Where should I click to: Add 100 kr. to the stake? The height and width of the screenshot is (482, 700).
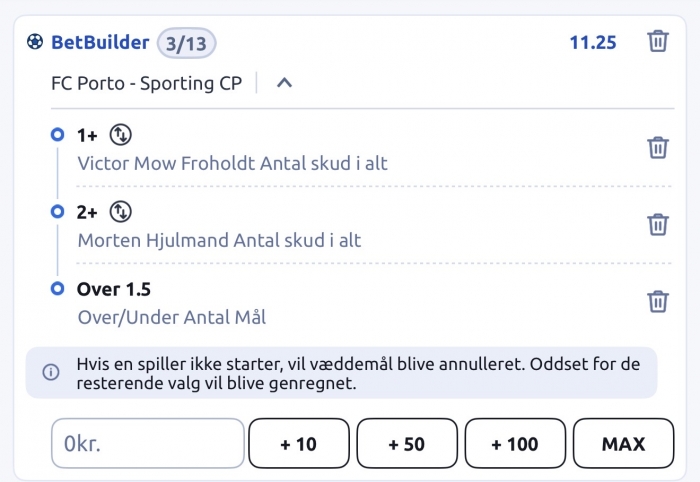pos(515,444)
